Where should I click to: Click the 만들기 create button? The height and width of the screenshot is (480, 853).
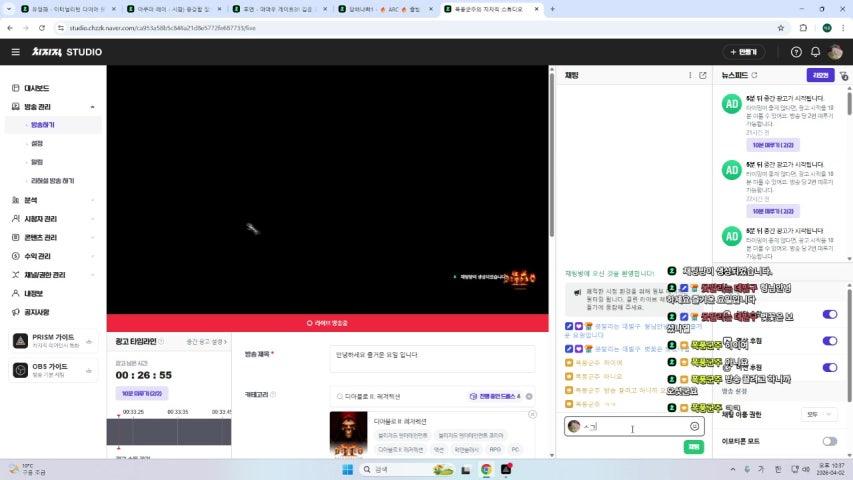[x=744, y=52]
